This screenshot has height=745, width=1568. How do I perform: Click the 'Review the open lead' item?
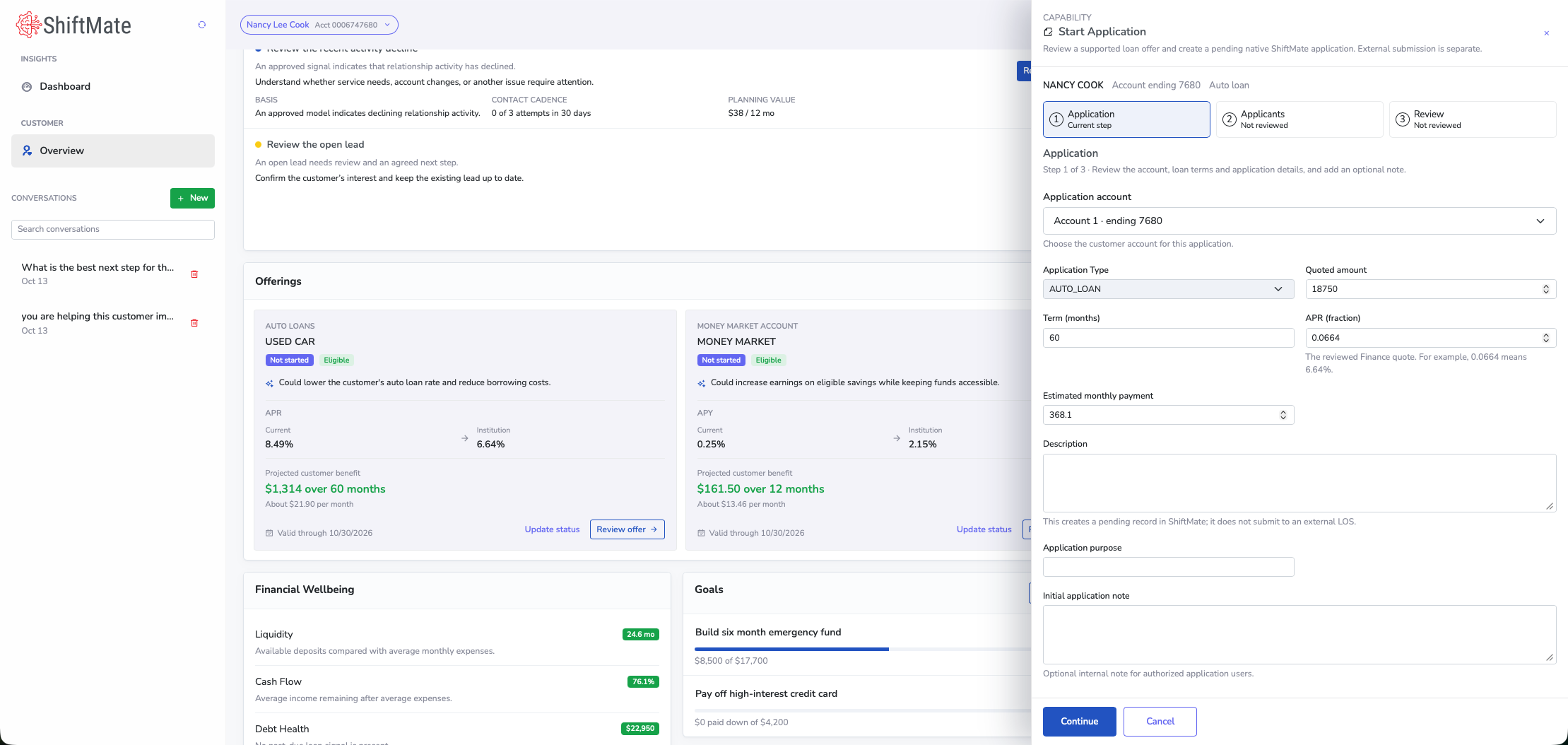tap(315, 144)
